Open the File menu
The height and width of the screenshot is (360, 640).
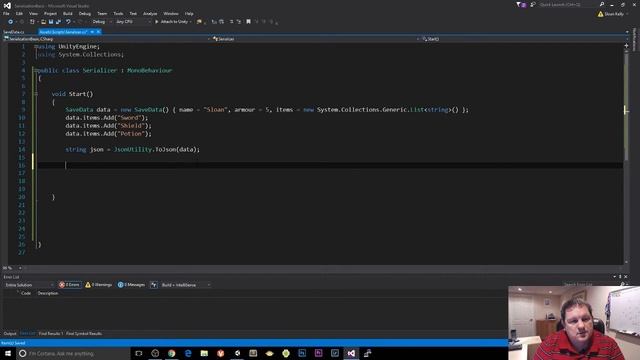click(6, 13)
